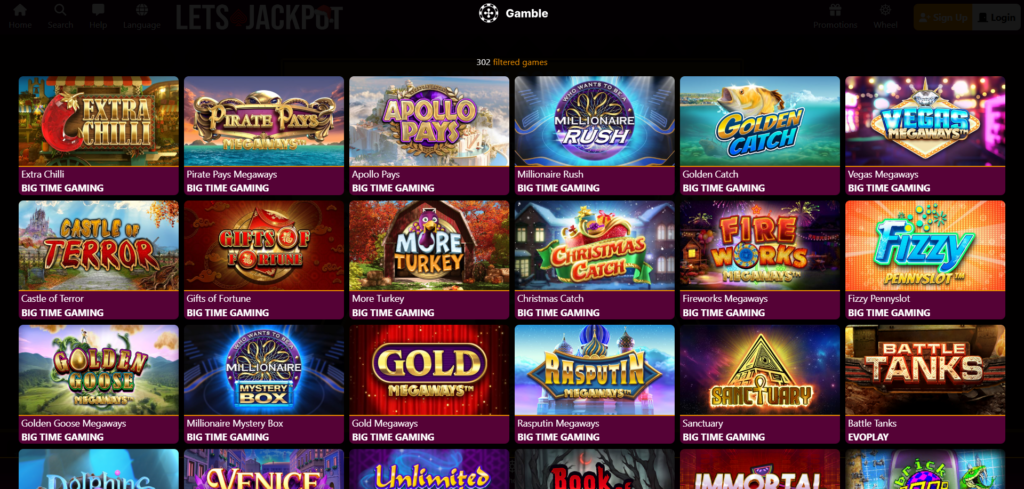Open the Promotions gift icon
The image size is (1024, 489).
[835, 10]
